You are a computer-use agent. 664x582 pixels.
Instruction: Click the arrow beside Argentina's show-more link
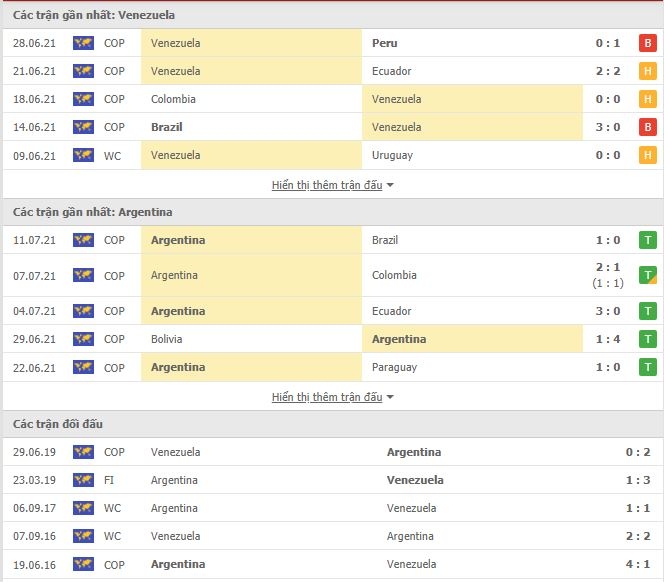[x=390, y=397]
